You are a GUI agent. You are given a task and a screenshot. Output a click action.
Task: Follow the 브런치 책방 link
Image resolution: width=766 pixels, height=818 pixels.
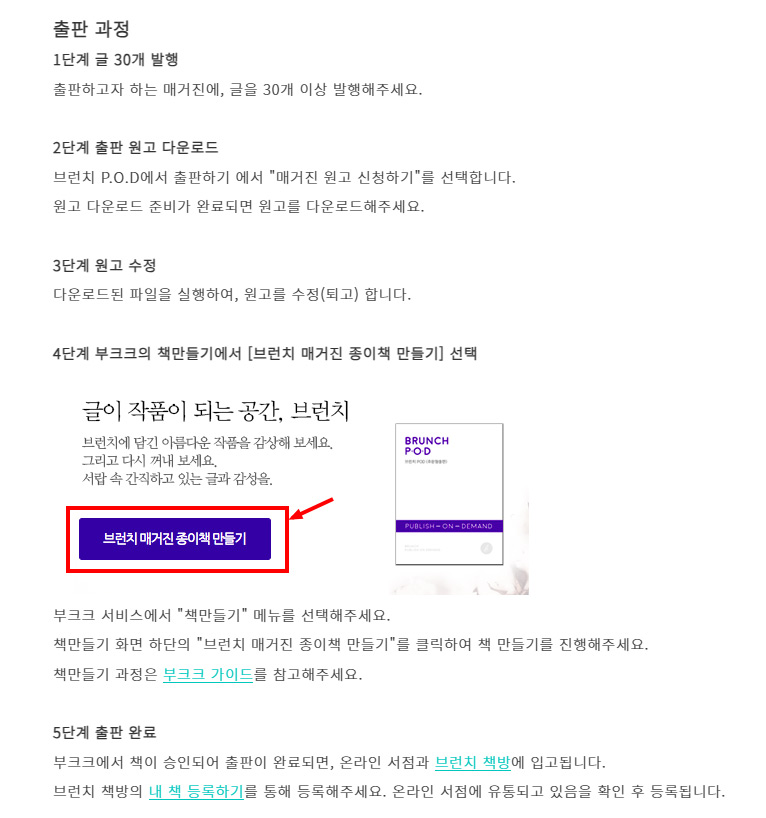pos(472,762)
